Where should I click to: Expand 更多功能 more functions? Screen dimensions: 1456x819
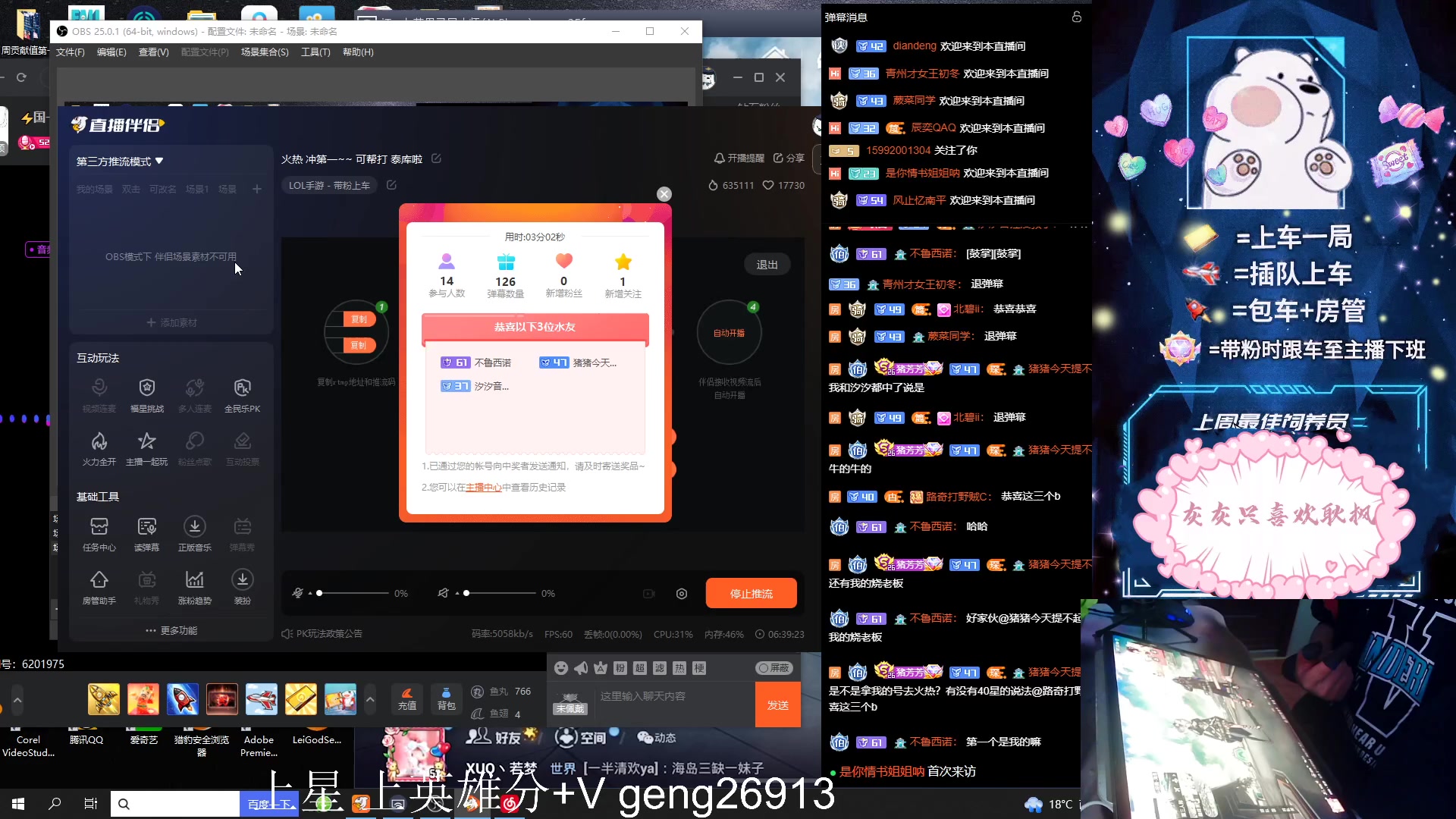coord(171,631)
